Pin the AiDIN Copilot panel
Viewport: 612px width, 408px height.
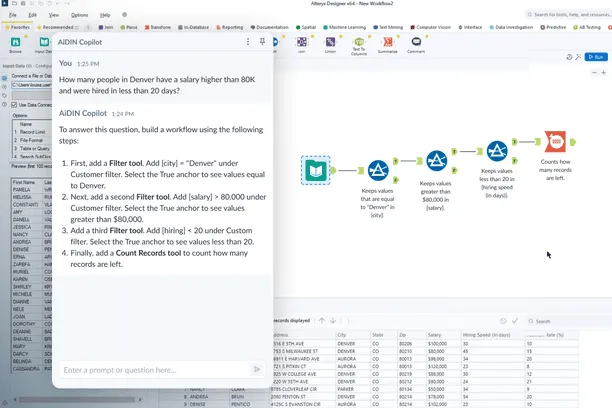pos(262,41)
